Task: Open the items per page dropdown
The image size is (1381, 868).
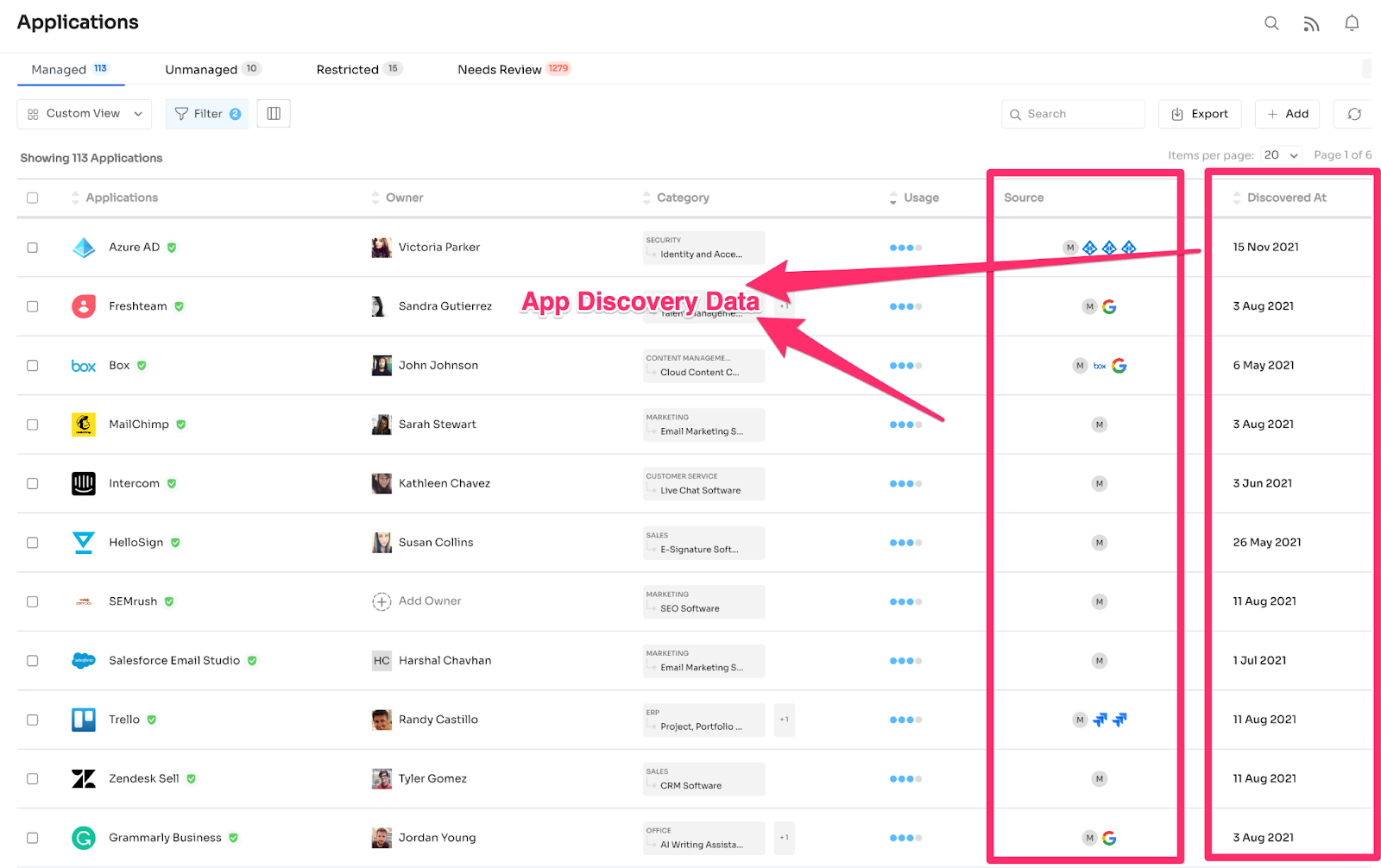Action: pos(1281,155)
